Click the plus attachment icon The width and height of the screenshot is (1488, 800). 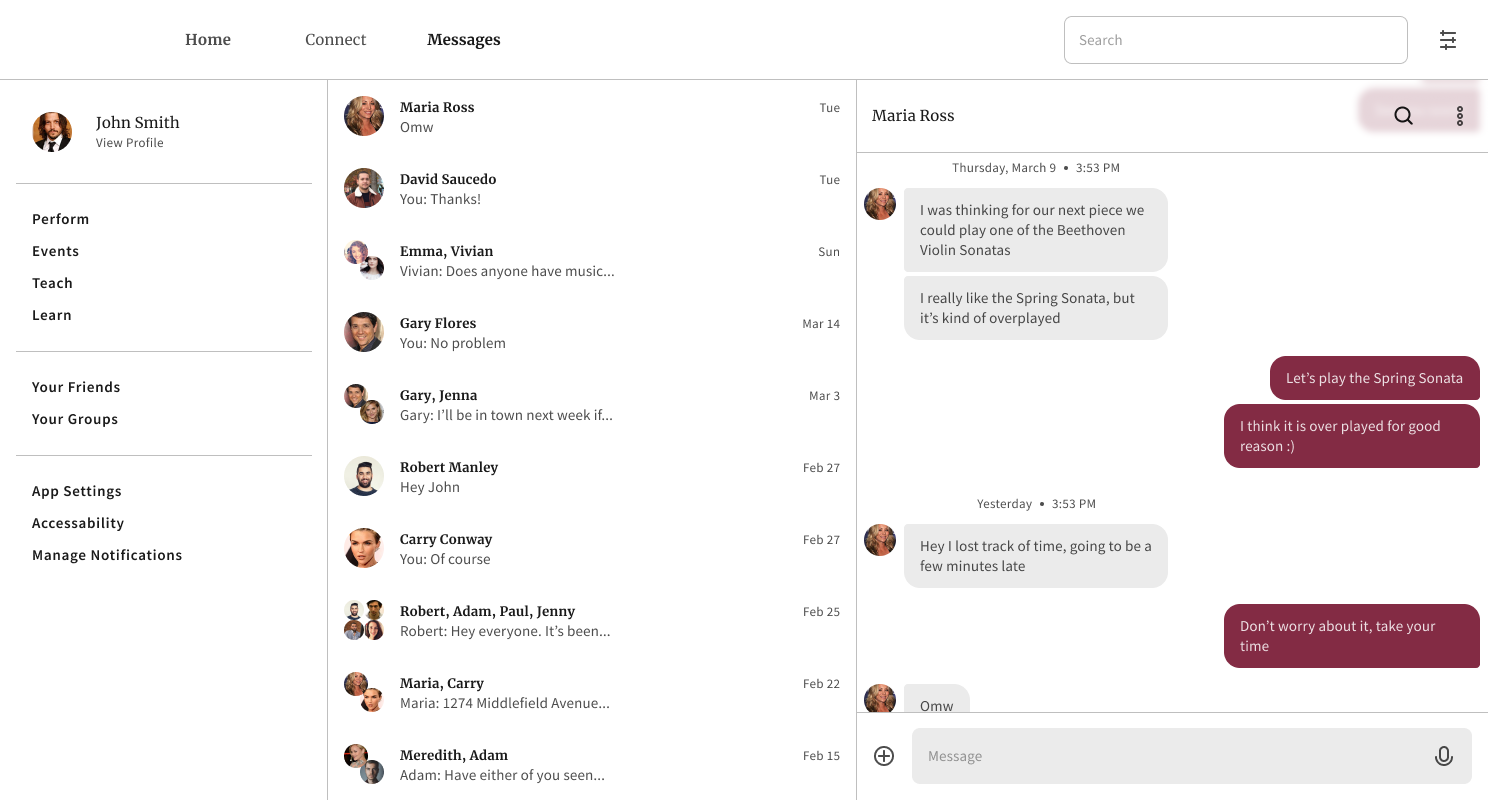pyautogui.click(x=884, y=756)
